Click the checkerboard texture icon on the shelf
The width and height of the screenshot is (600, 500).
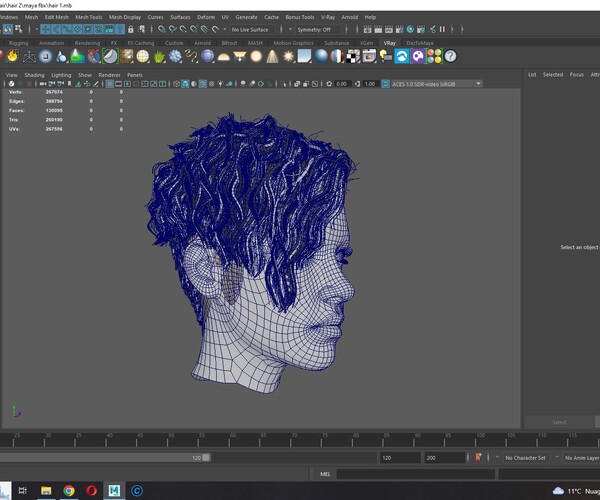(353, 56)
